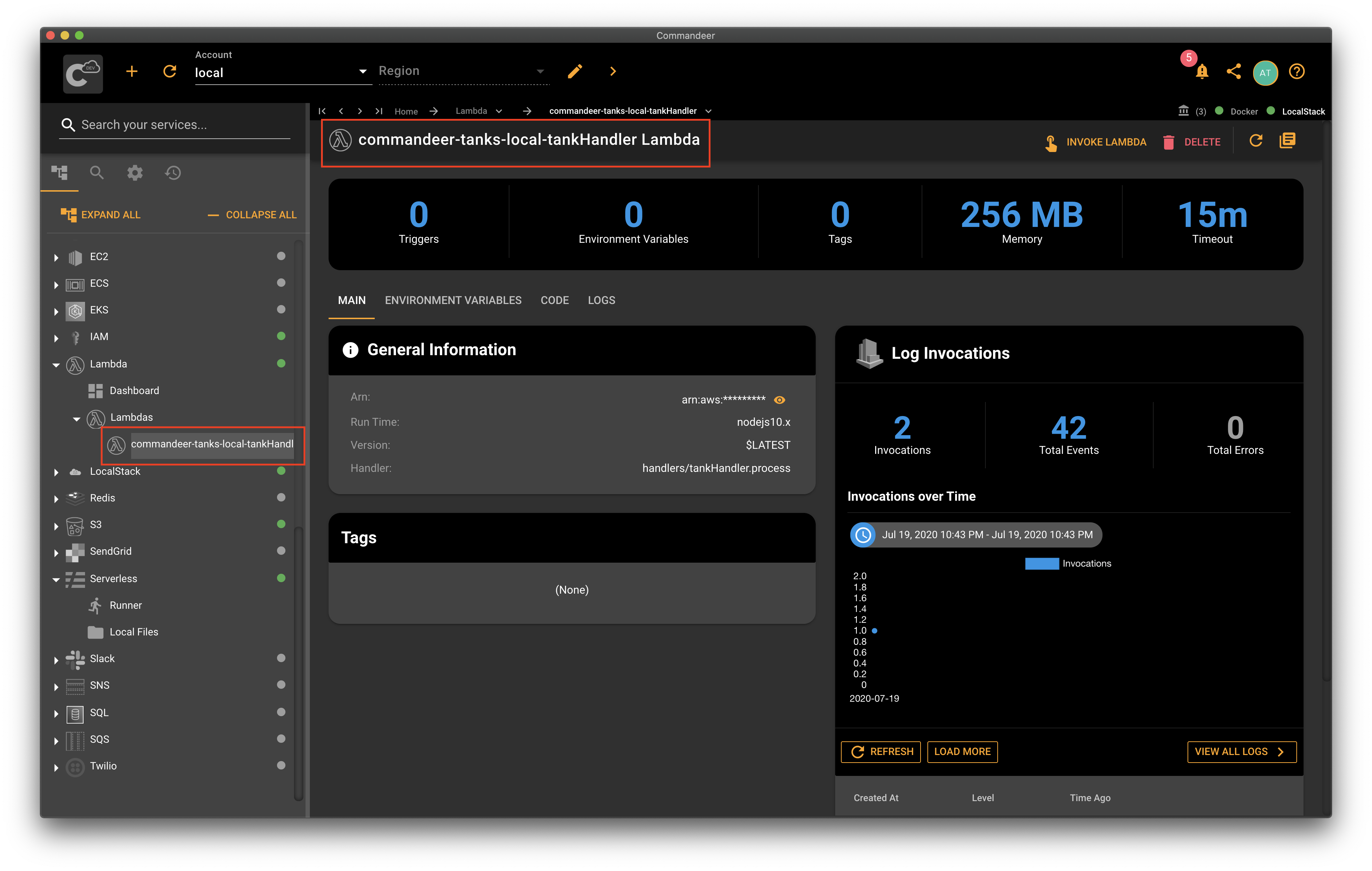Image resolution: width=1372 pixels, height=871 pixels.
Task: Expand the SQS tree node
Action: [x=57, y=741]
